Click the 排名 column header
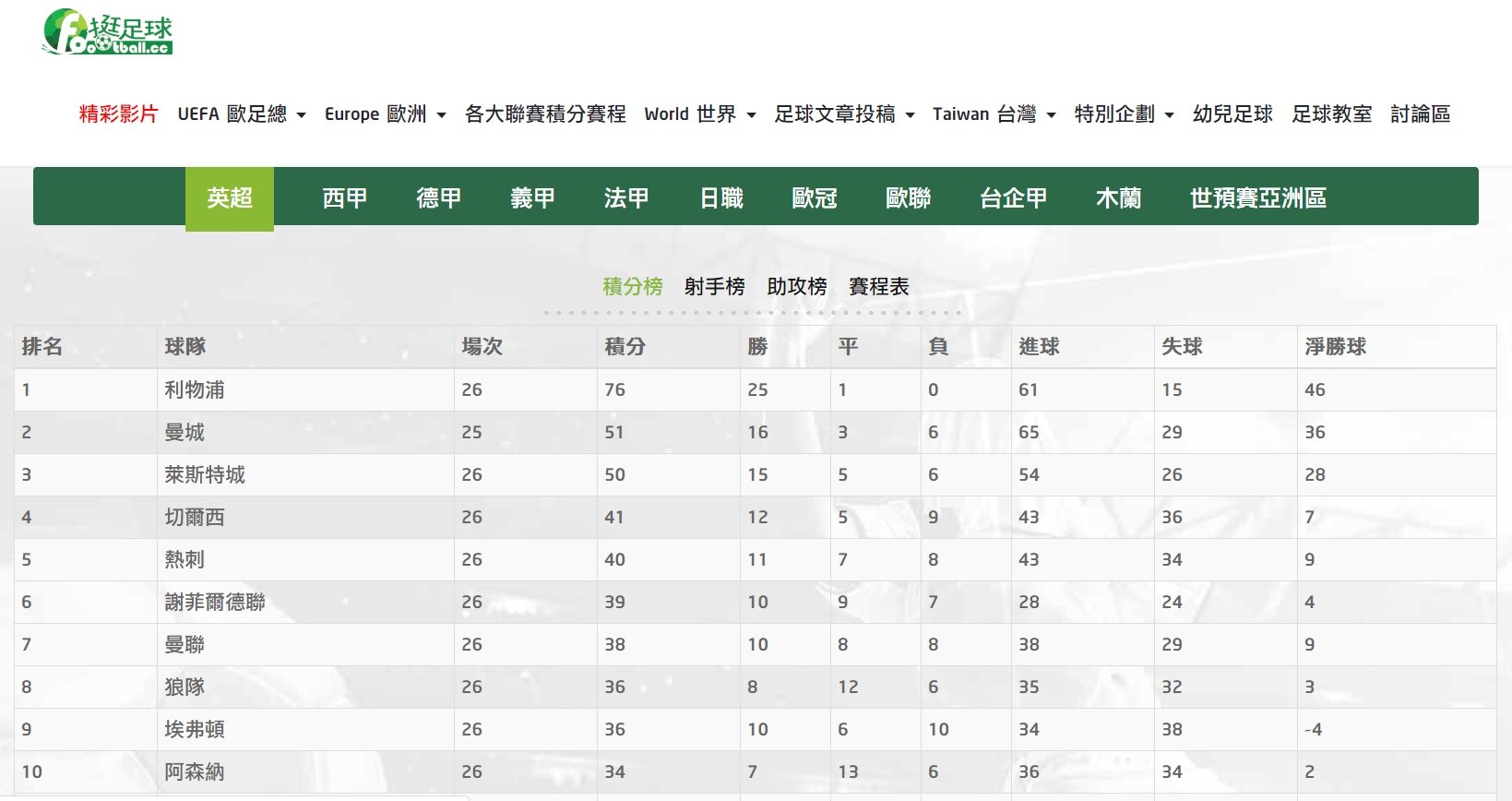This screenshot has height=801, width=1512. 42,347
